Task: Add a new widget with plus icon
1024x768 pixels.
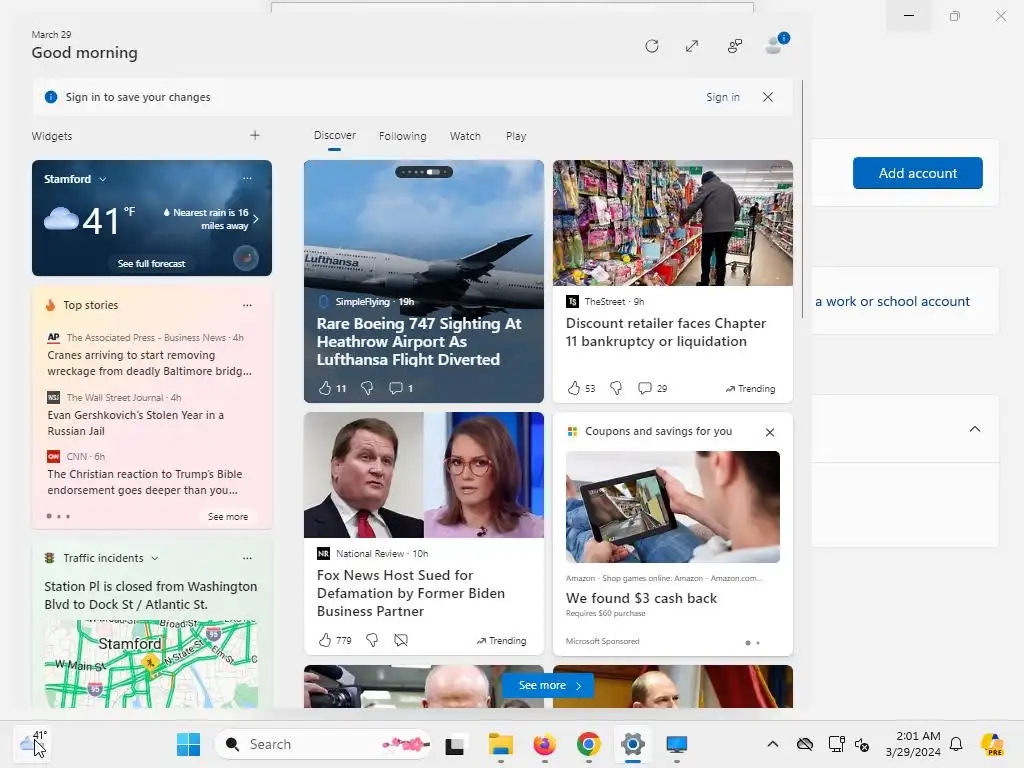Action: tap(255, 135)
